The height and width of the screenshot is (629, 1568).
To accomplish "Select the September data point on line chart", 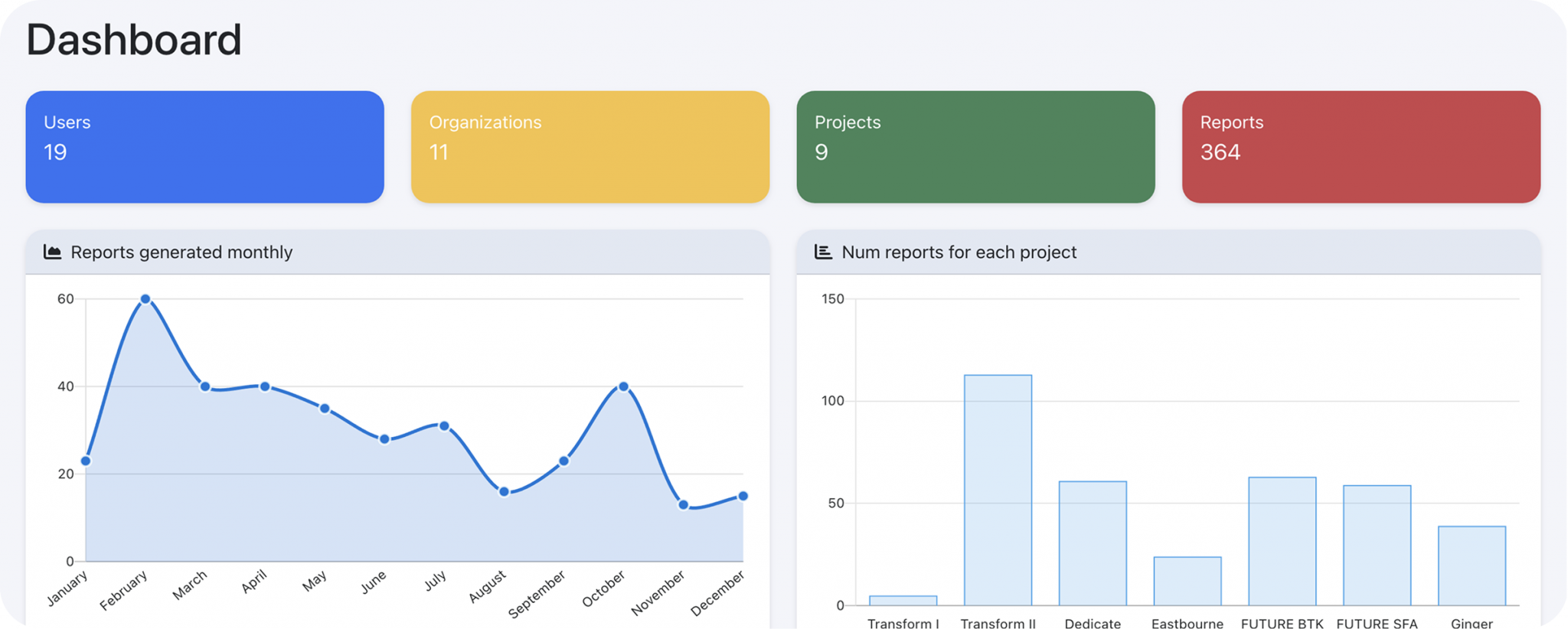I will (x=563, y=461).
